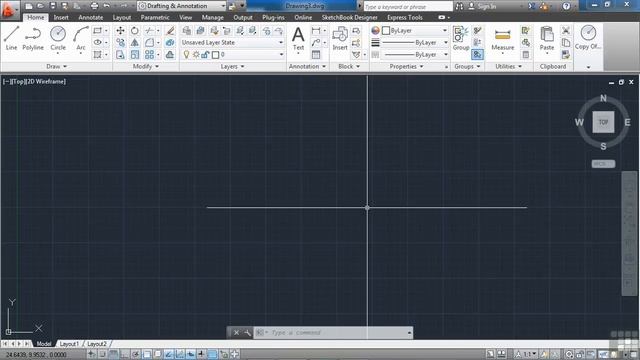Click the Plot printer icon in quick access toolbar
The width and height of the screenshot is (640, 360).
click(94, 6)
